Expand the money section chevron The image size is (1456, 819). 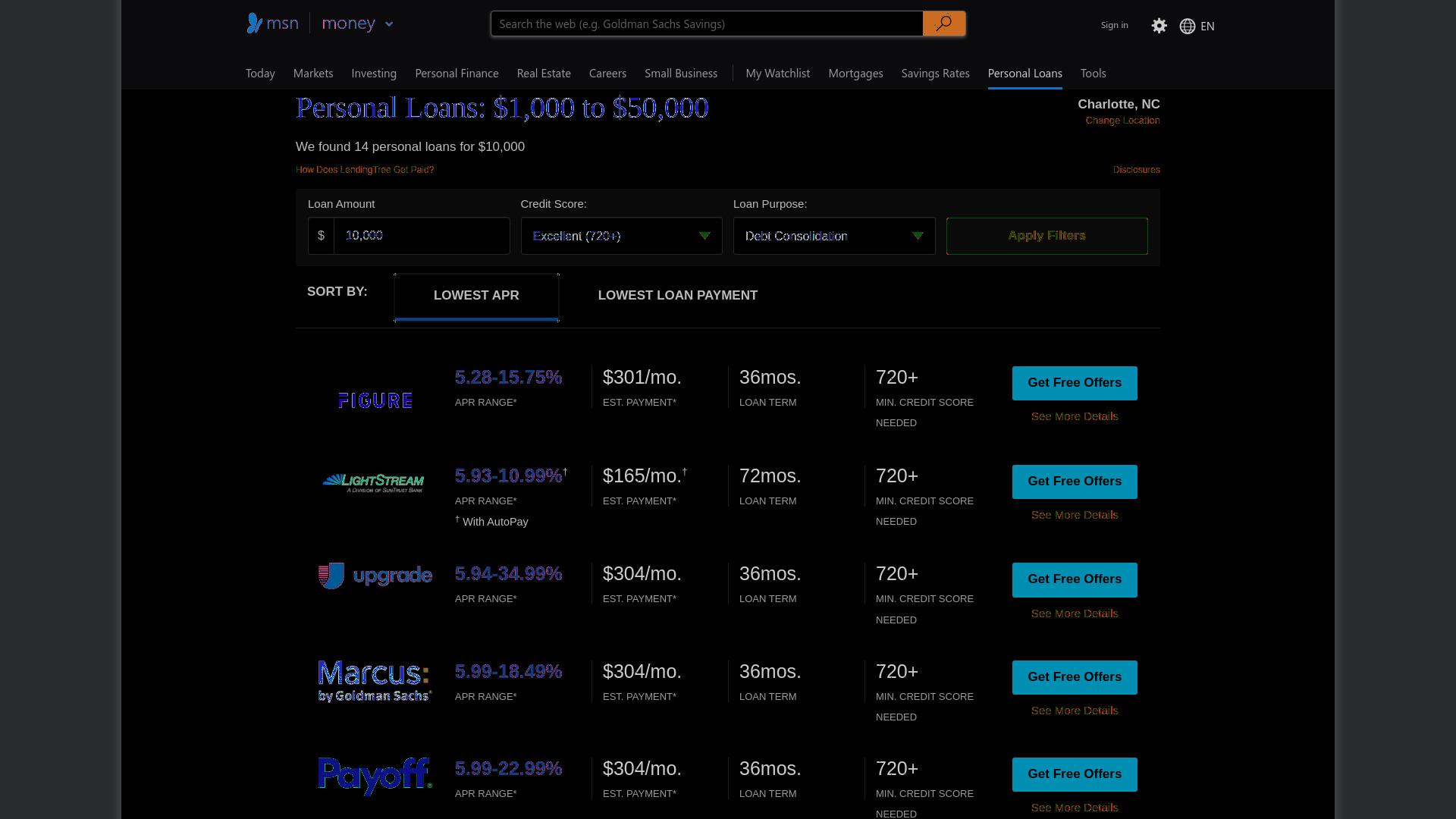[x=389, y=24]
